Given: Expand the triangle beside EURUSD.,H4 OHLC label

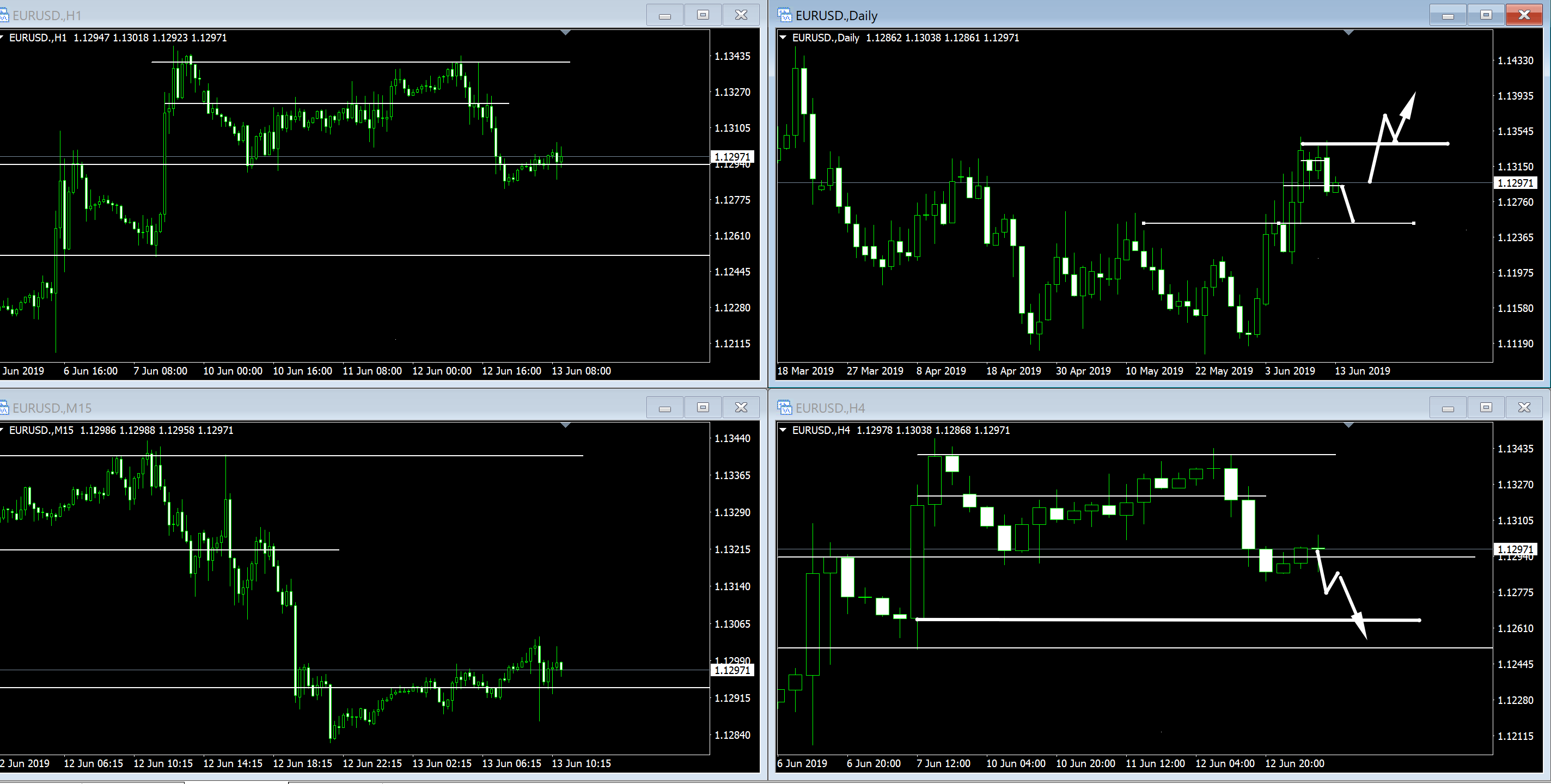Looking at the screenshot, I should coord(783,430).
